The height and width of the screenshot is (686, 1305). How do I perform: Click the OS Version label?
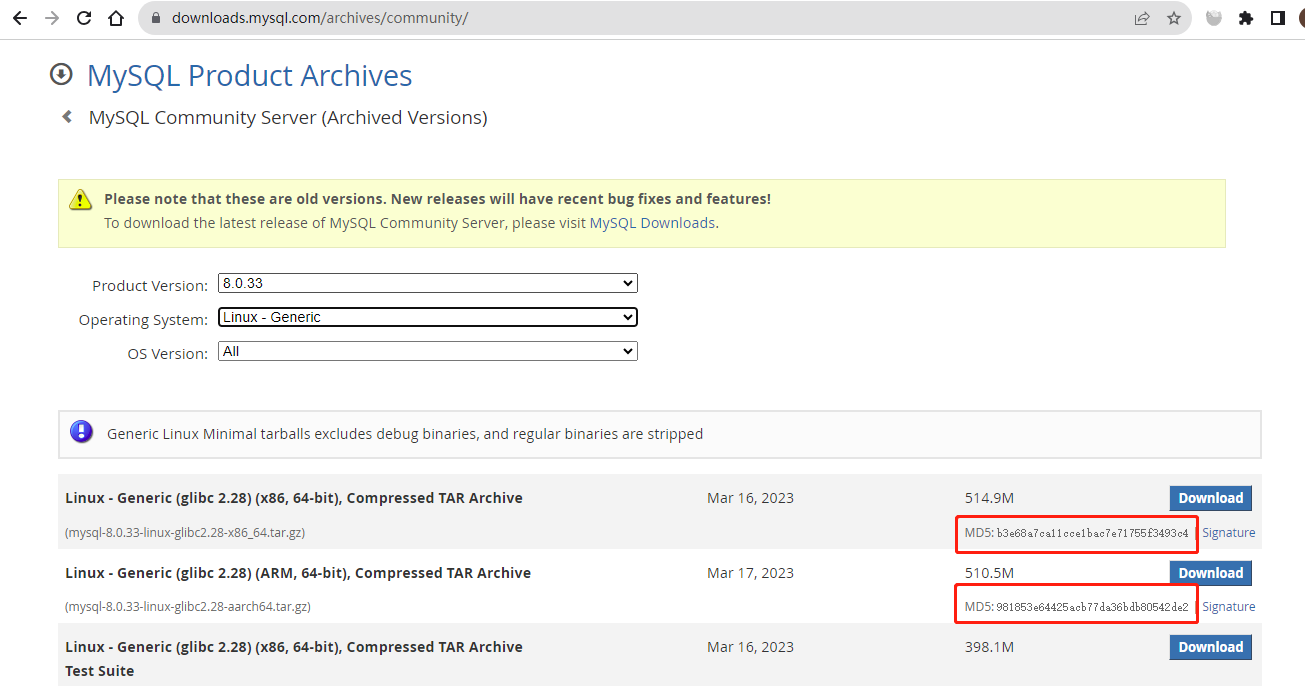coord(167,354)
